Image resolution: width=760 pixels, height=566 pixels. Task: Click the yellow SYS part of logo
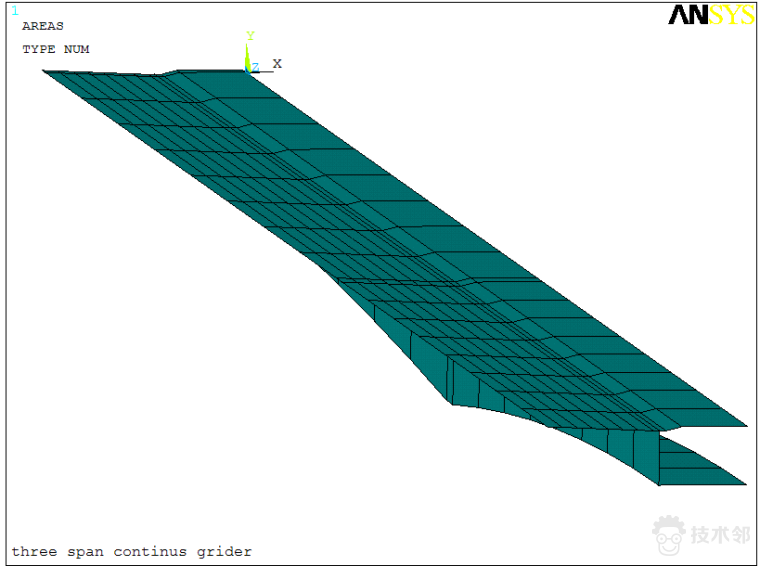click(732, 15)
